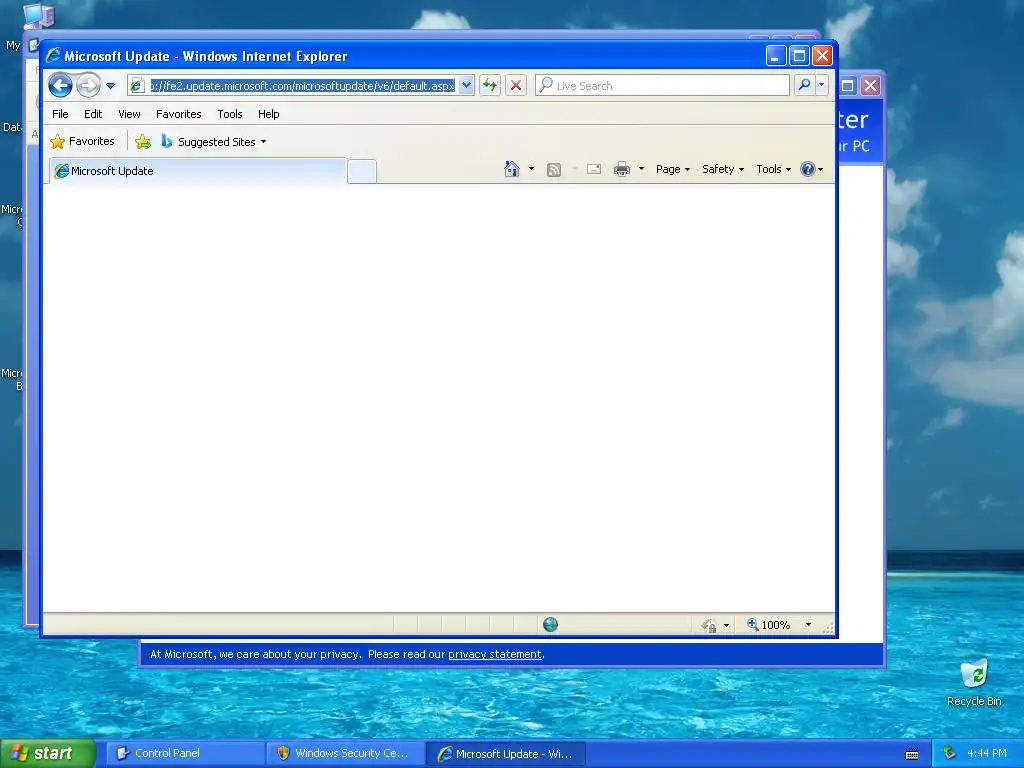This screenshot has width=1024, height=768.
Task: Click Microsoft Update taskbar item
Action: click(505, 753)
